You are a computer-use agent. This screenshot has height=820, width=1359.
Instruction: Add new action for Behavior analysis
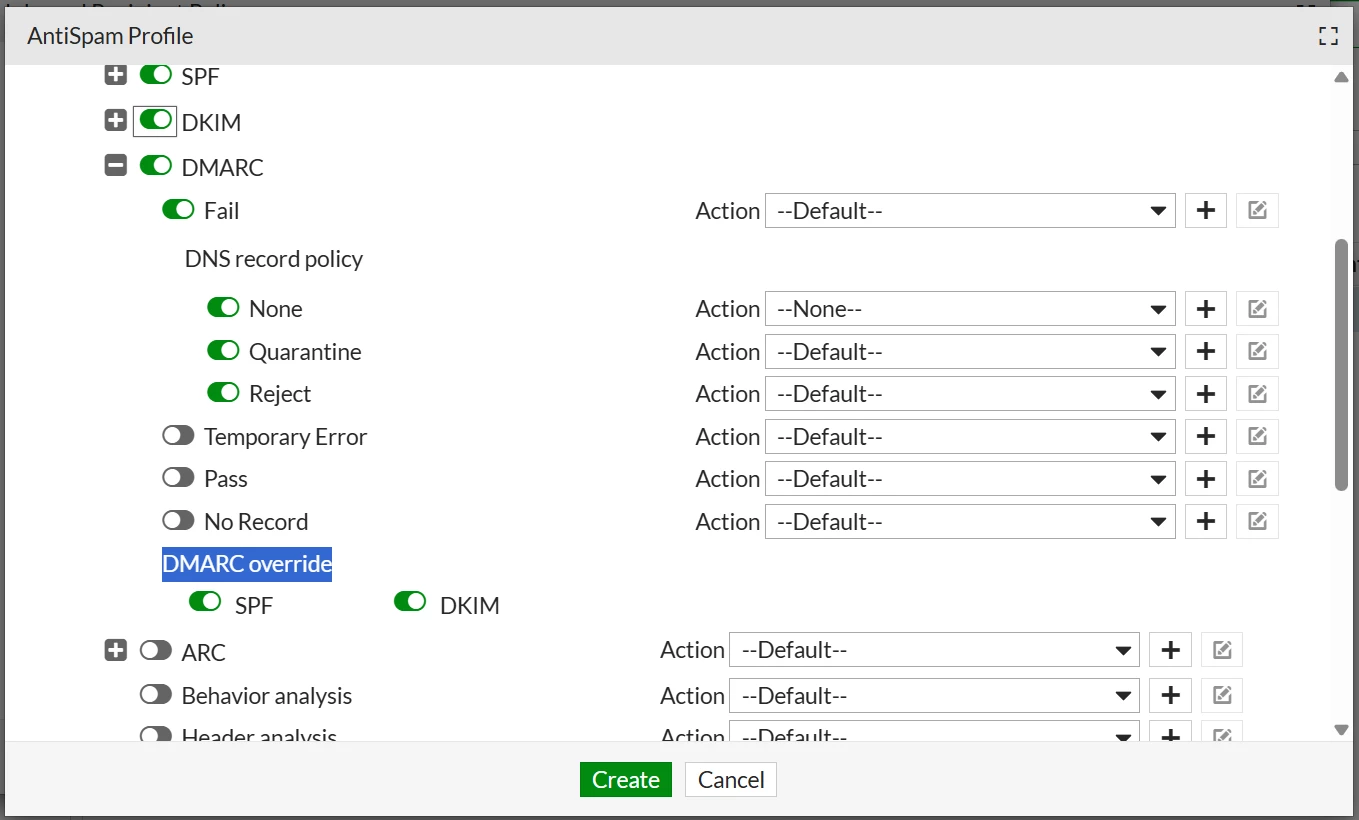pos(1170,696)
